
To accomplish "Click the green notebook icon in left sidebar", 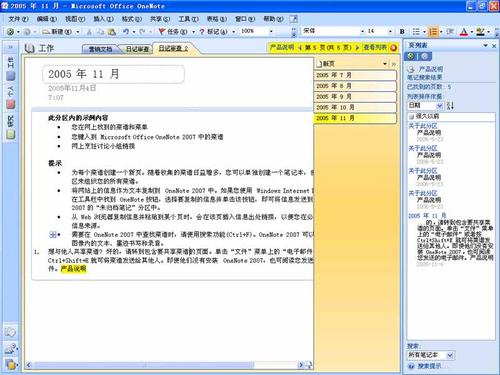I will pos(11,134).
